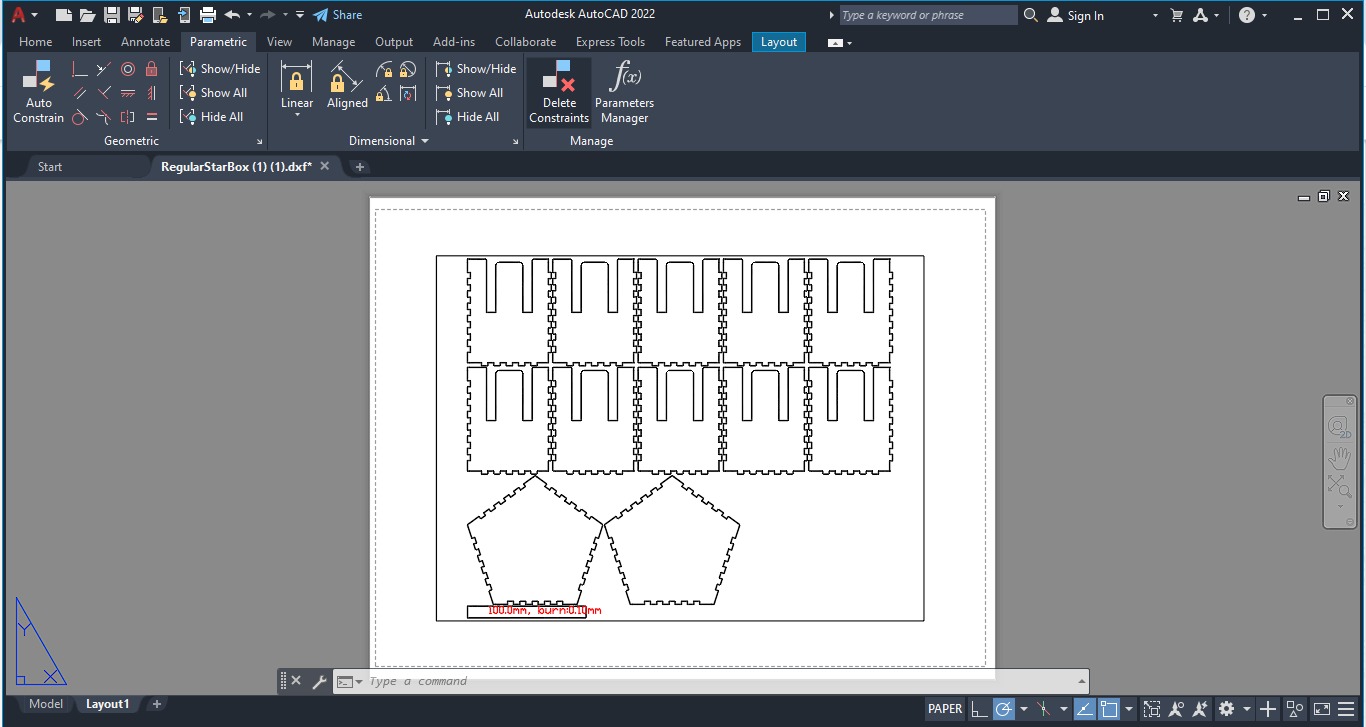Screen dimensions: 1366x727
Task: Click the Convert dimensional constraint icon
Action: (x=408, y=95)
